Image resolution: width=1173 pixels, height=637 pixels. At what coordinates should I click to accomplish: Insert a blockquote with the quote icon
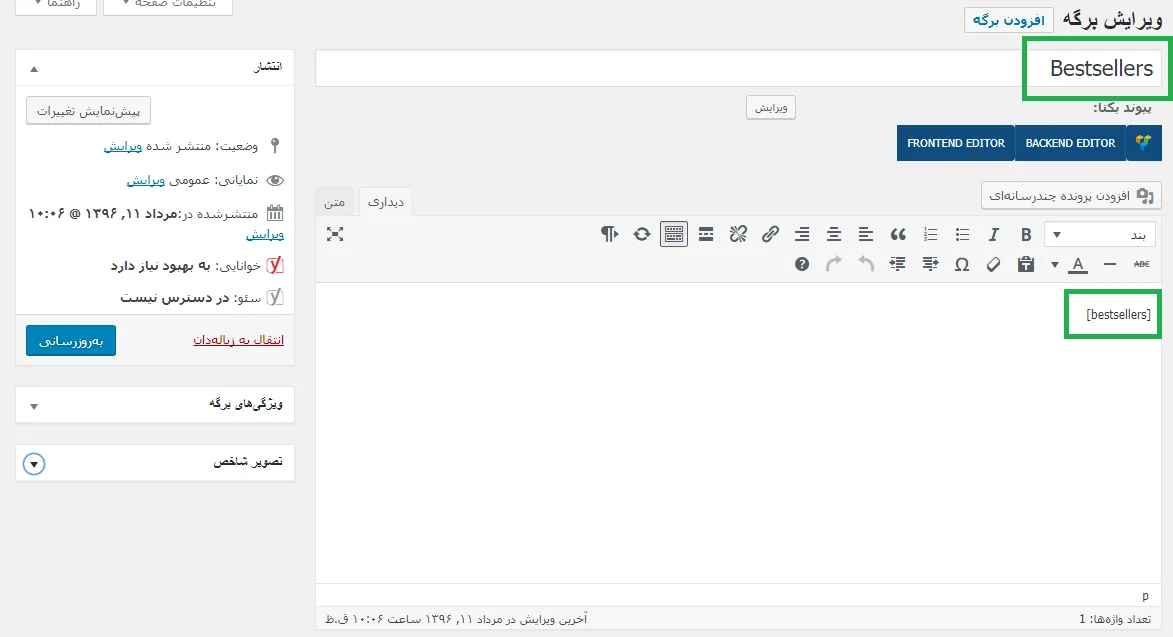tap(898, 235)
